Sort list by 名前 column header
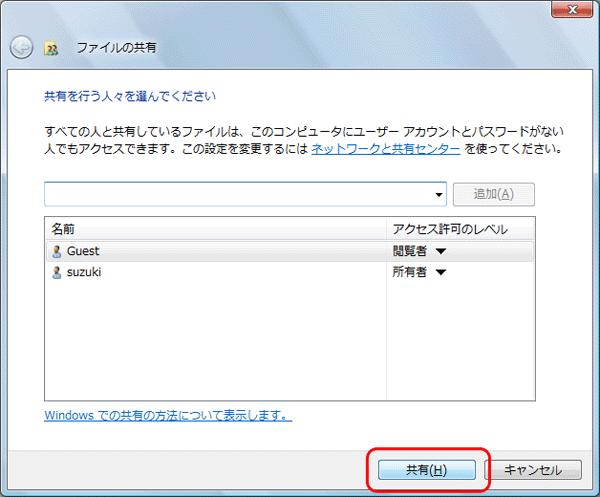Image resolution: width=600 pixels, height=497 pixels. pyautogui.click(x=215, y=229)
